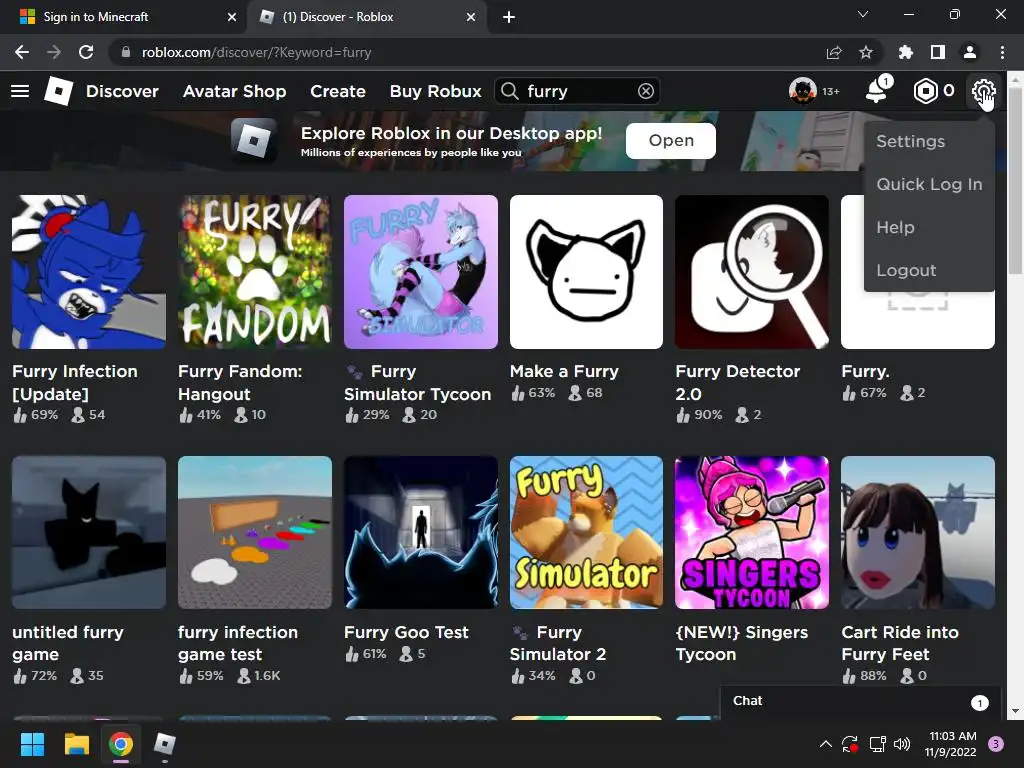Open the taskbar clock and date

[952, 744]
